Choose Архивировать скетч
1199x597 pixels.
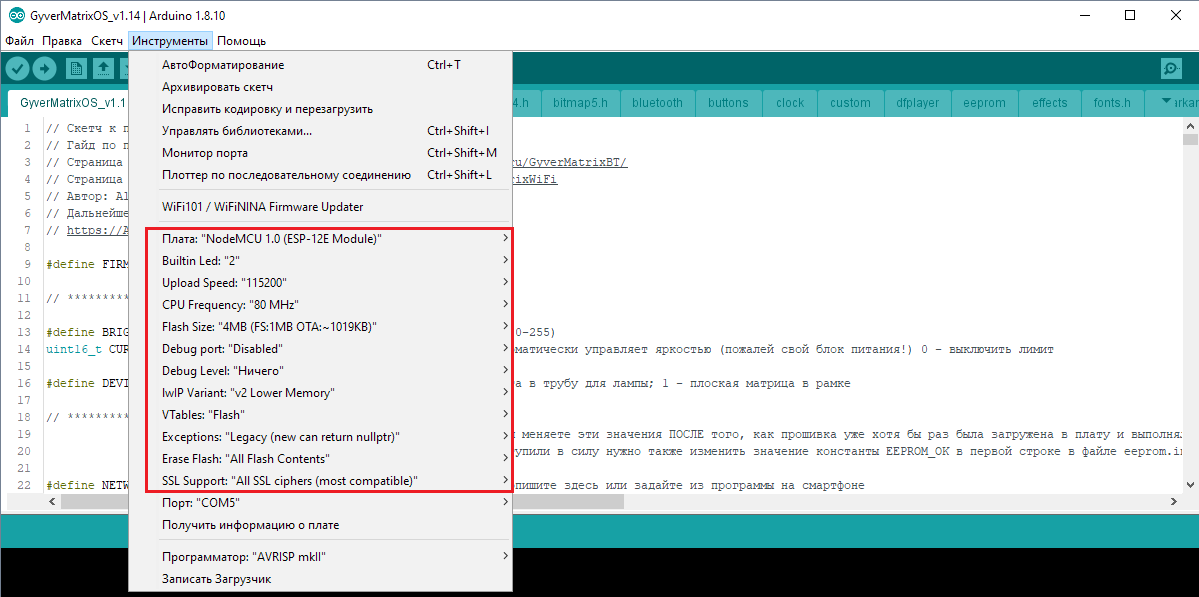320,87
